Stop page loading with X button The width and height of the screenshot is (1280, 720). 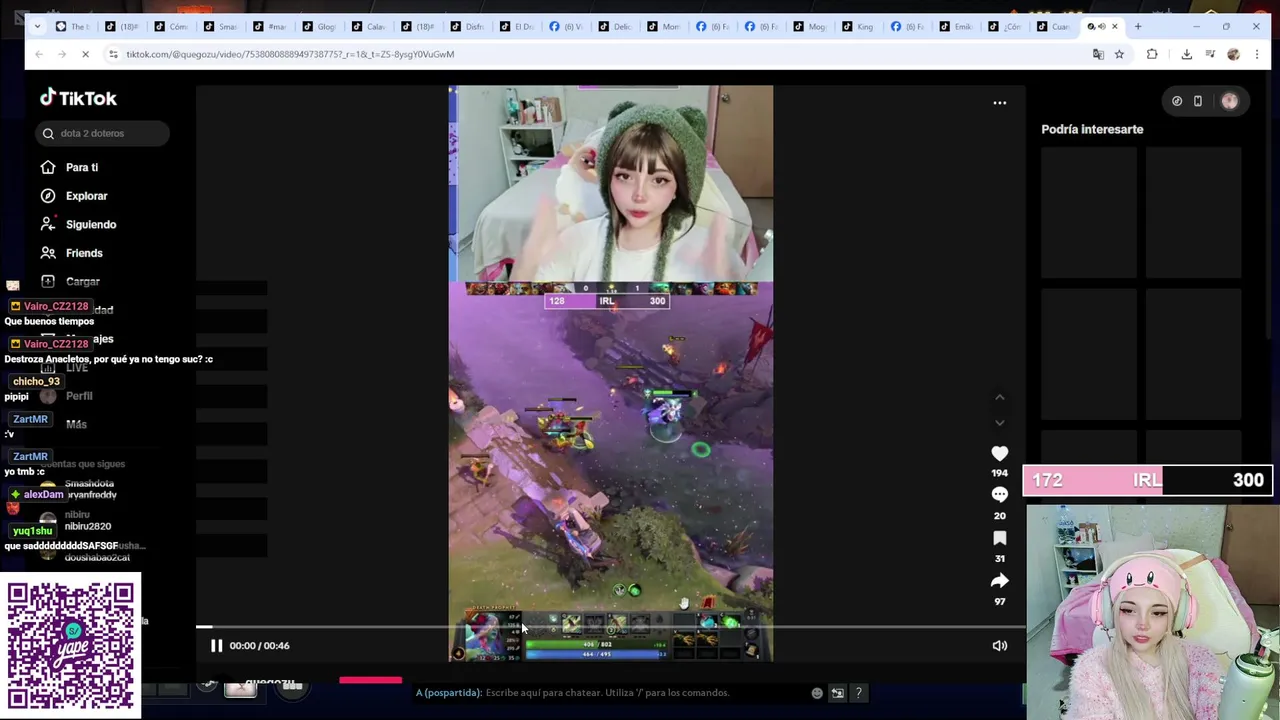click(x=85, y=54)
